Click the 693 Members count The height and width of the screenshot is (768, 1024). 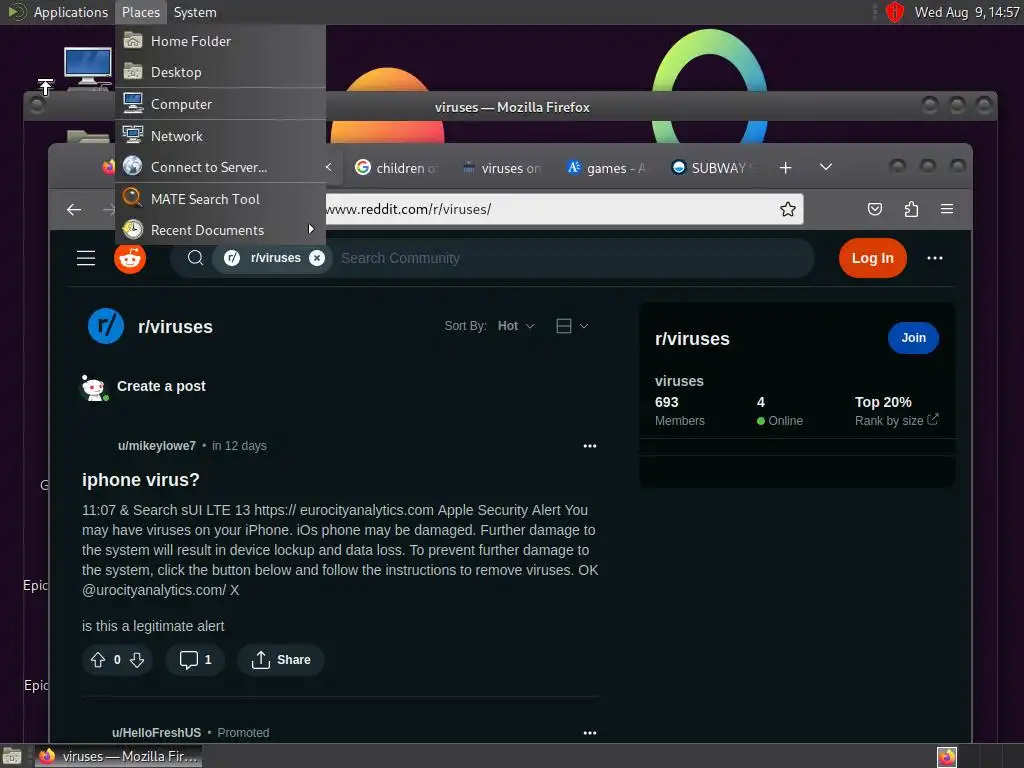click(679, 411)
